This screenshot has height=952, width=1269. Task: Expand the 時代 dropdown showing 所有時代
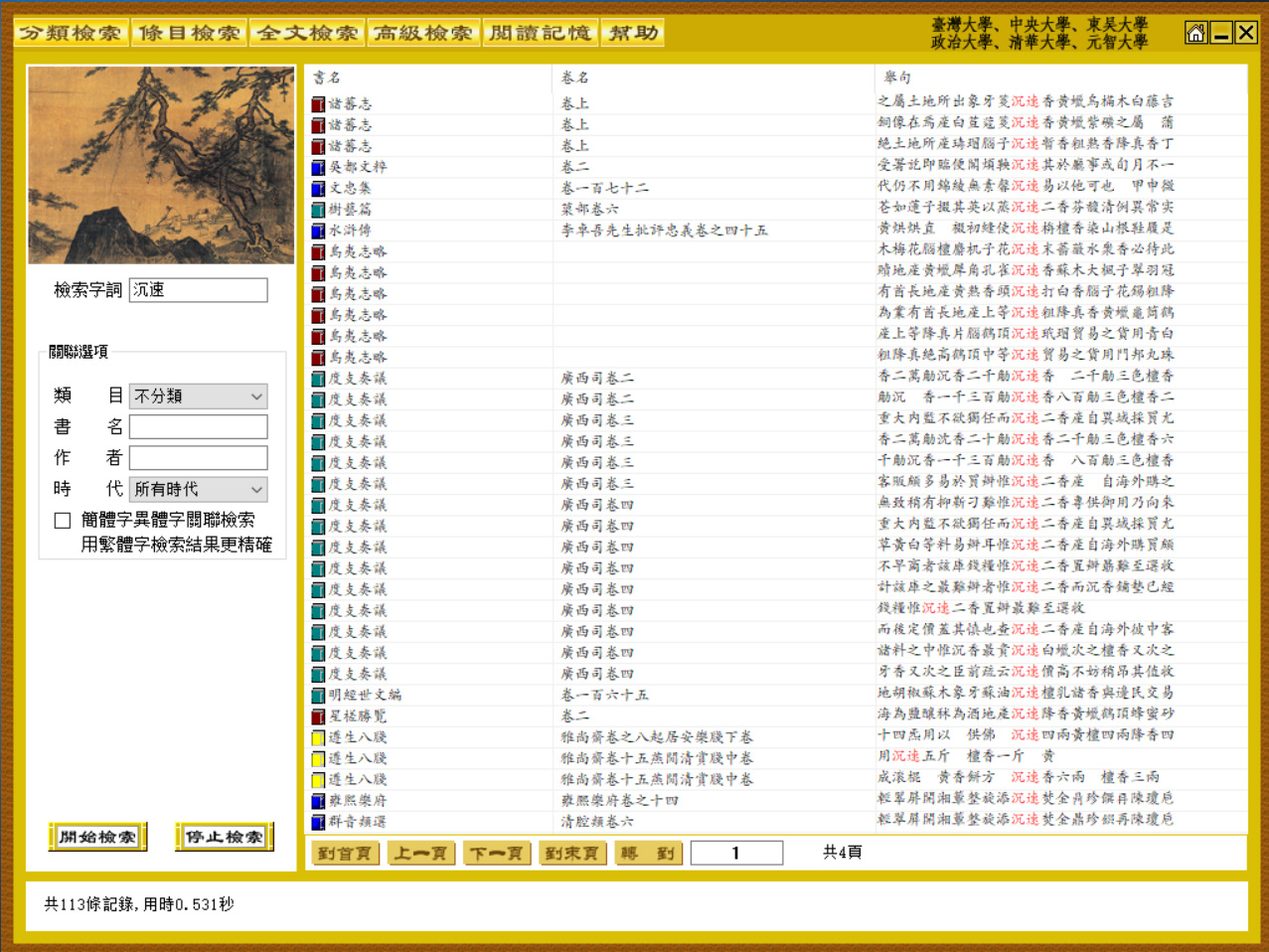tap(198, 489)
